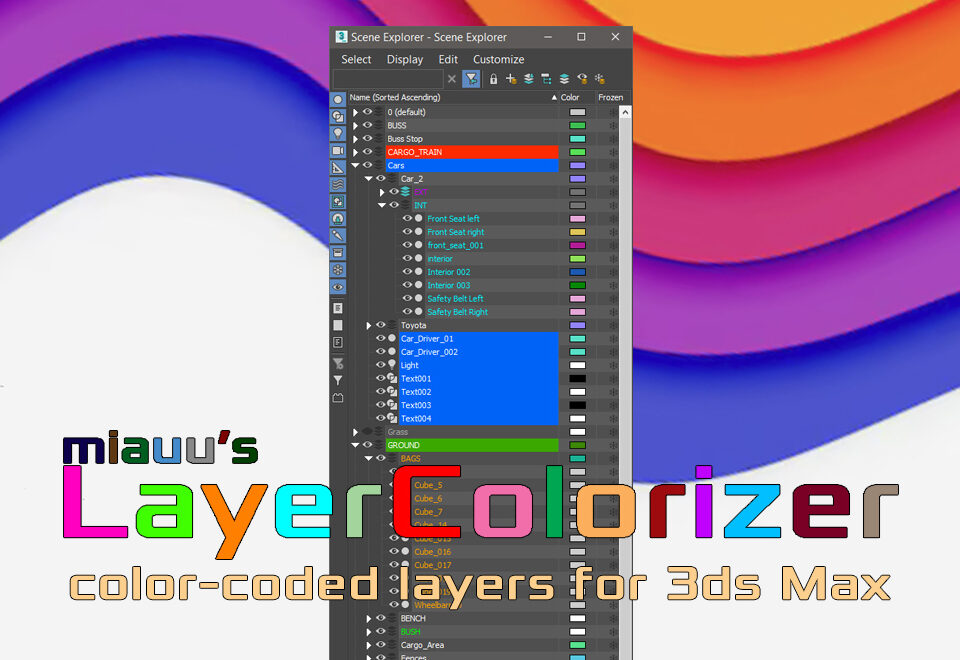The width and height of the screenshot is (960, 660).
Task: Collapse the Cars layer
Action: click(355, 166)
